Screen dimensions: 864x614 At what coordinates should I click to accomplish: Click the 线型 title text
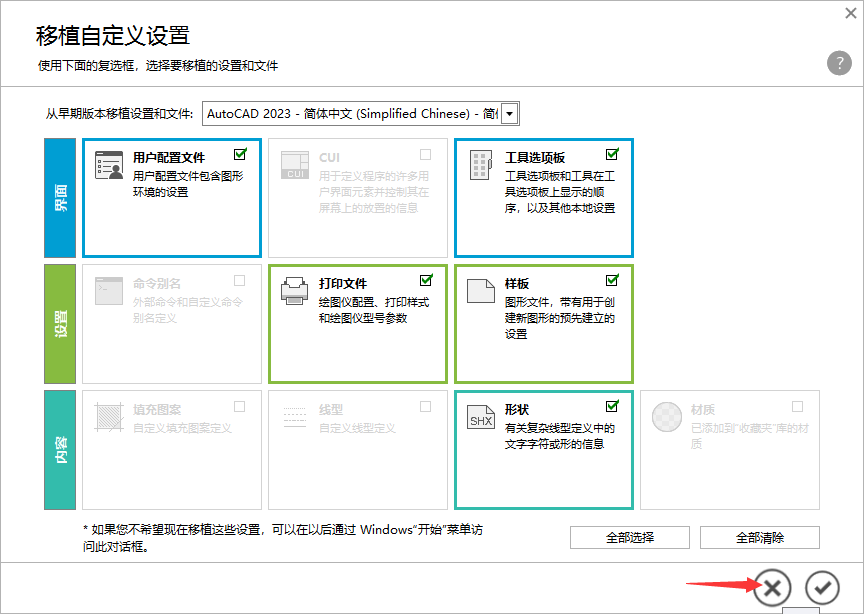click(331, 410)
